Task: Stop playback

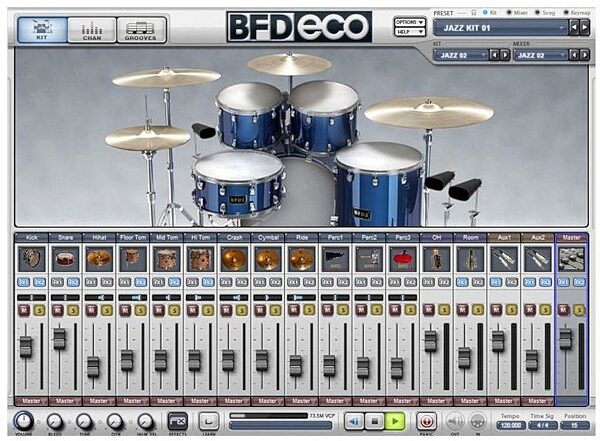Action: pyautogui.click(x=375, y=421)
